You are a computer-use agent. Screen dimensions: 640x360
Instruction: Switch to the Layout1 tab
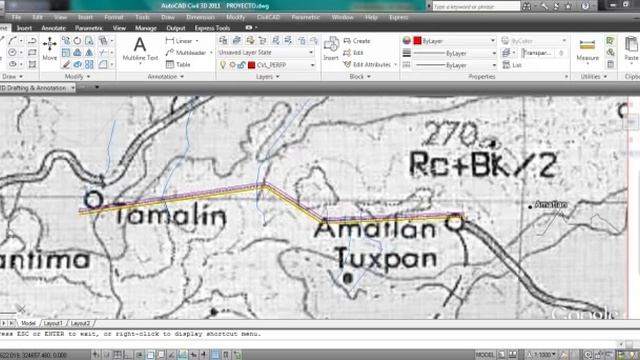(x=53, y=323)
